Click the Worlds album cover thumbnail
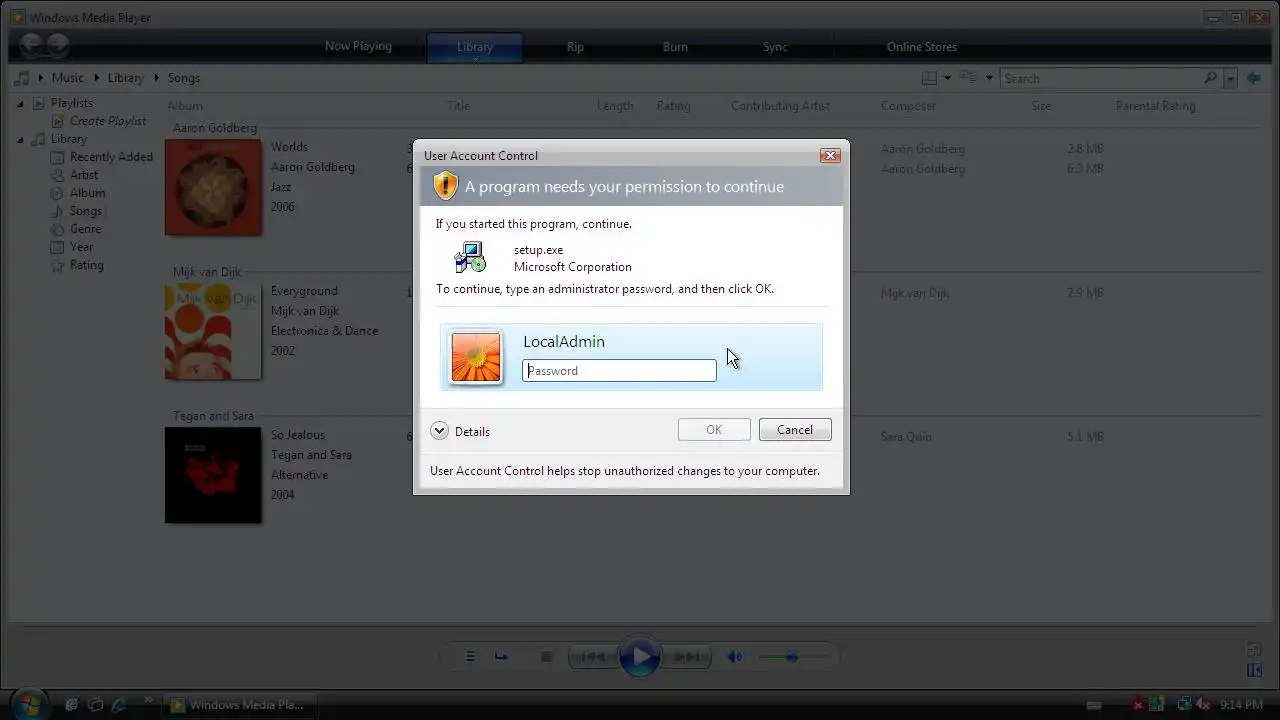 coord(213,187)
